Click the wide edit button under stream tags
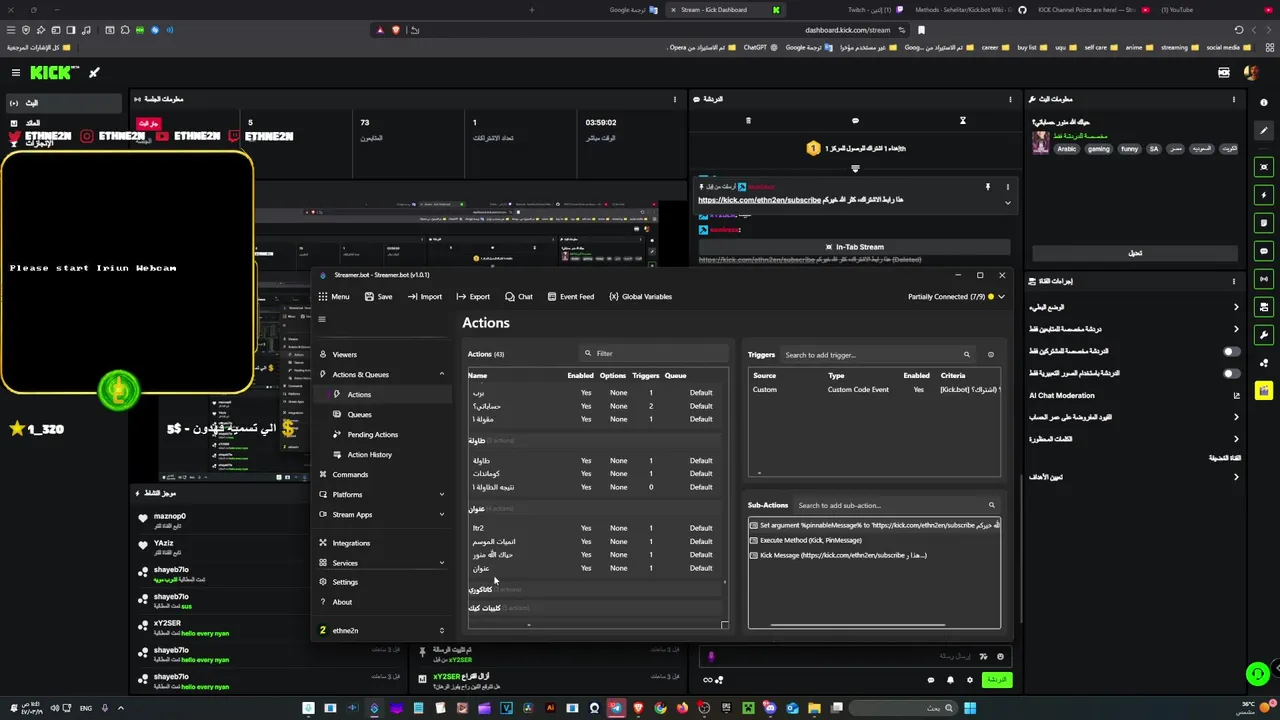The width and height of the screenshot is (1280, 720). pos(1135,253)
